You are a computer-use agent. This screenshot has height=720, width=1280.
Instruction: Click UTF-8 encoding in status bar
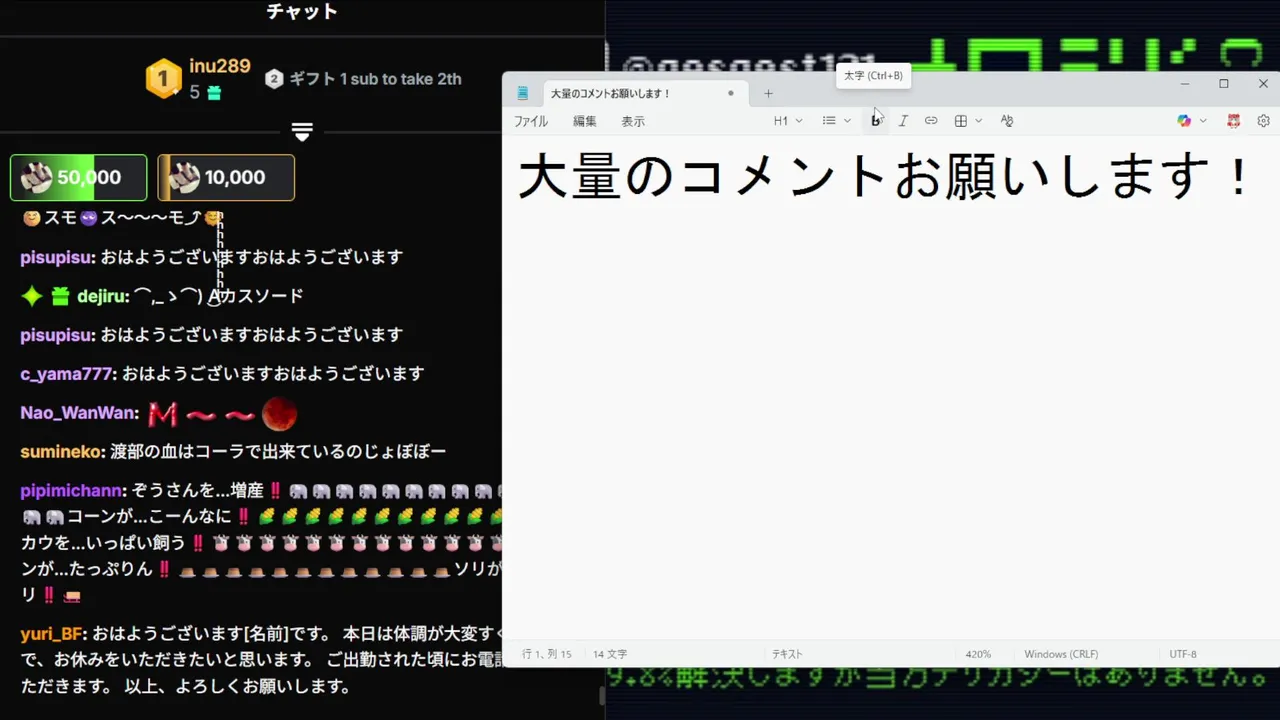pos(1183,654)
